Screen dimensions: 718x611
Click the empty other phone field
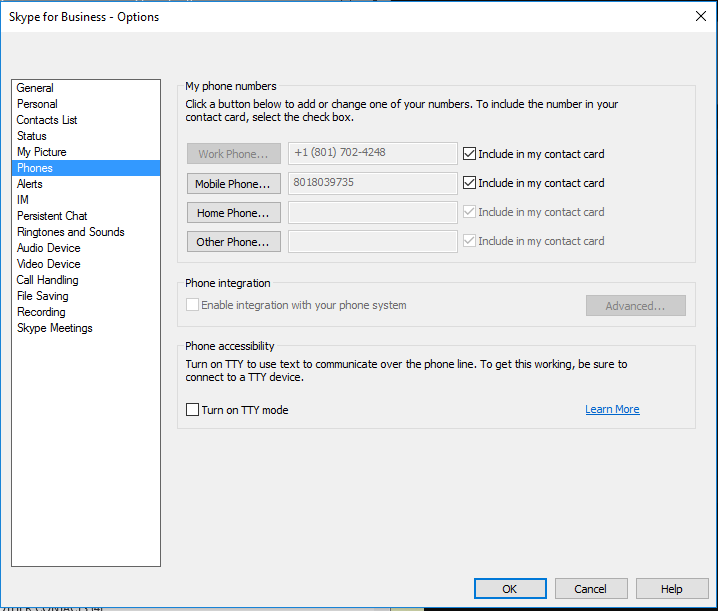click(x=373, y=241)
